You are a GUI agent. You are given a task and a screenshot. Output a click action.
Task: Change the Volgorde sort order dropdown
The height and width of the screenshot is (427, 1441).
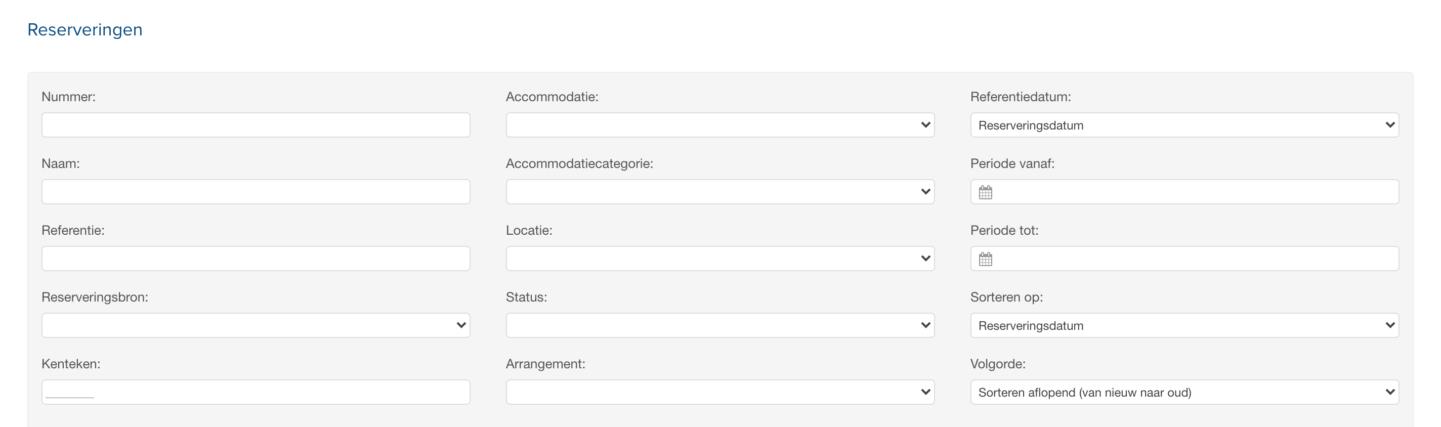tap(1184, 393)
